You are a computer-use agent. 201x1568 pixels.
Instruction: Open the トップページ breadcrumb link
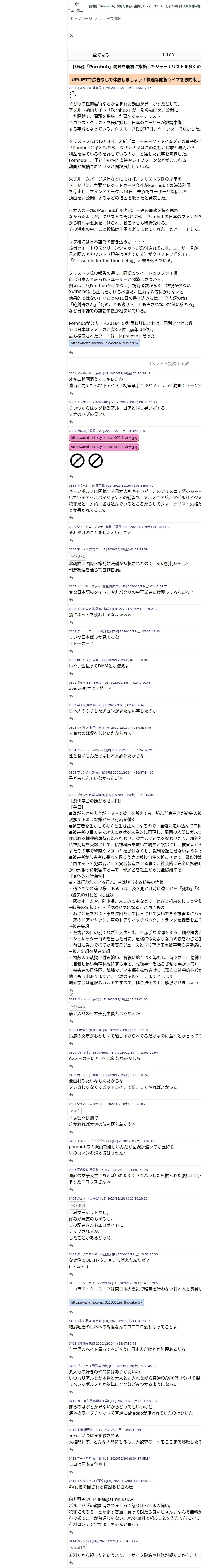point(81,19)
